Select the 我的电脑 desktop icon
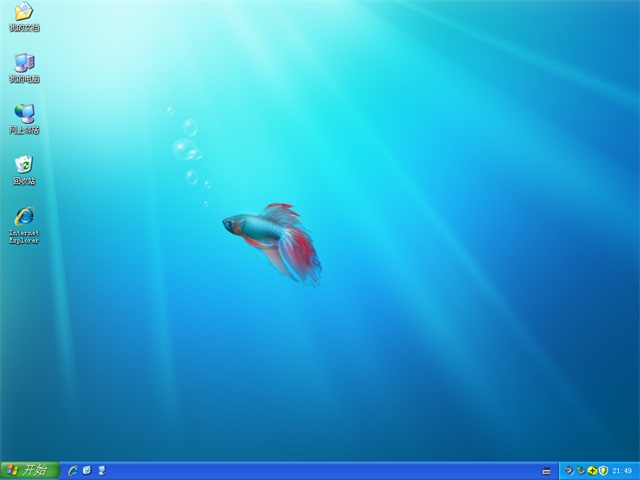The width and height of the screenshot is (640, 480). tap(24, 63)
